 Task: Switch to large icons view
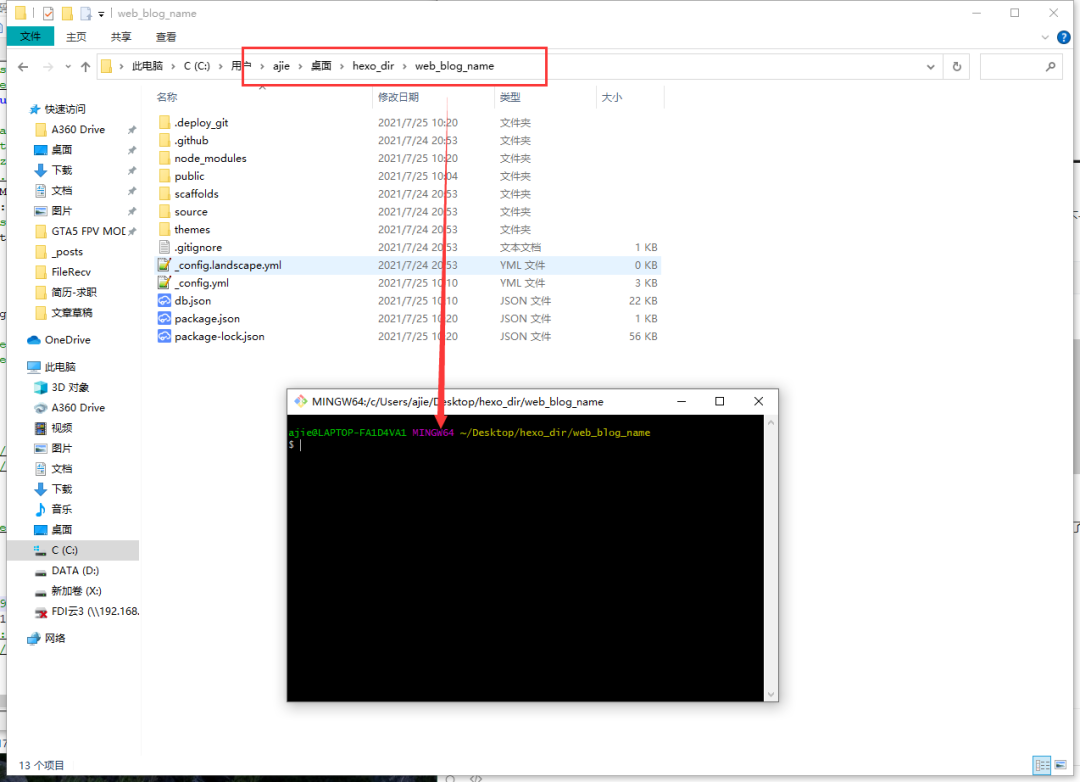pos(1061,765)
